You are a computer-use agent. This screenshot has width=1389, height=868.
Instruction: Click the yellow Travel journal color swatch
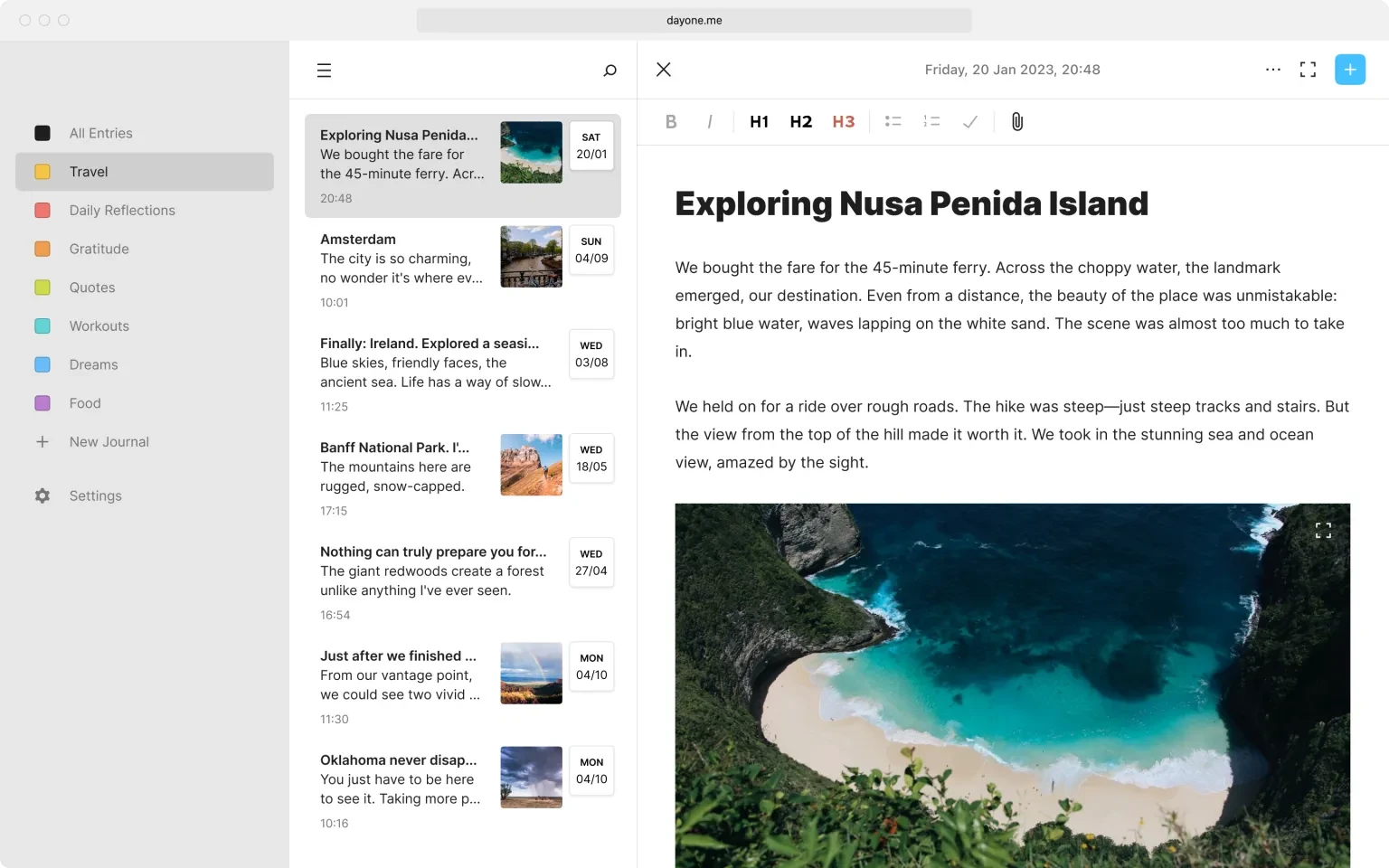click(43, 172)
